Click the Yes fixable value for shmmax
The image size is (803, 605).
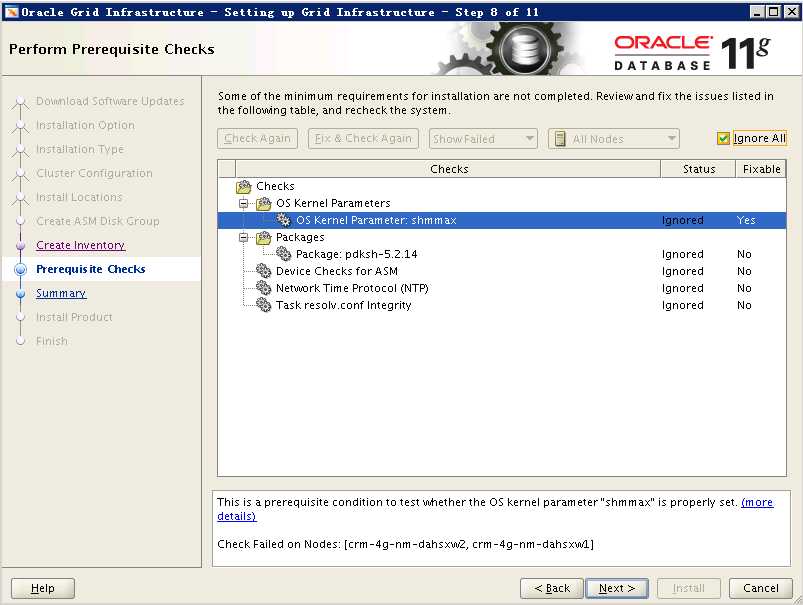pyautogui.click(x=746, y=220)
